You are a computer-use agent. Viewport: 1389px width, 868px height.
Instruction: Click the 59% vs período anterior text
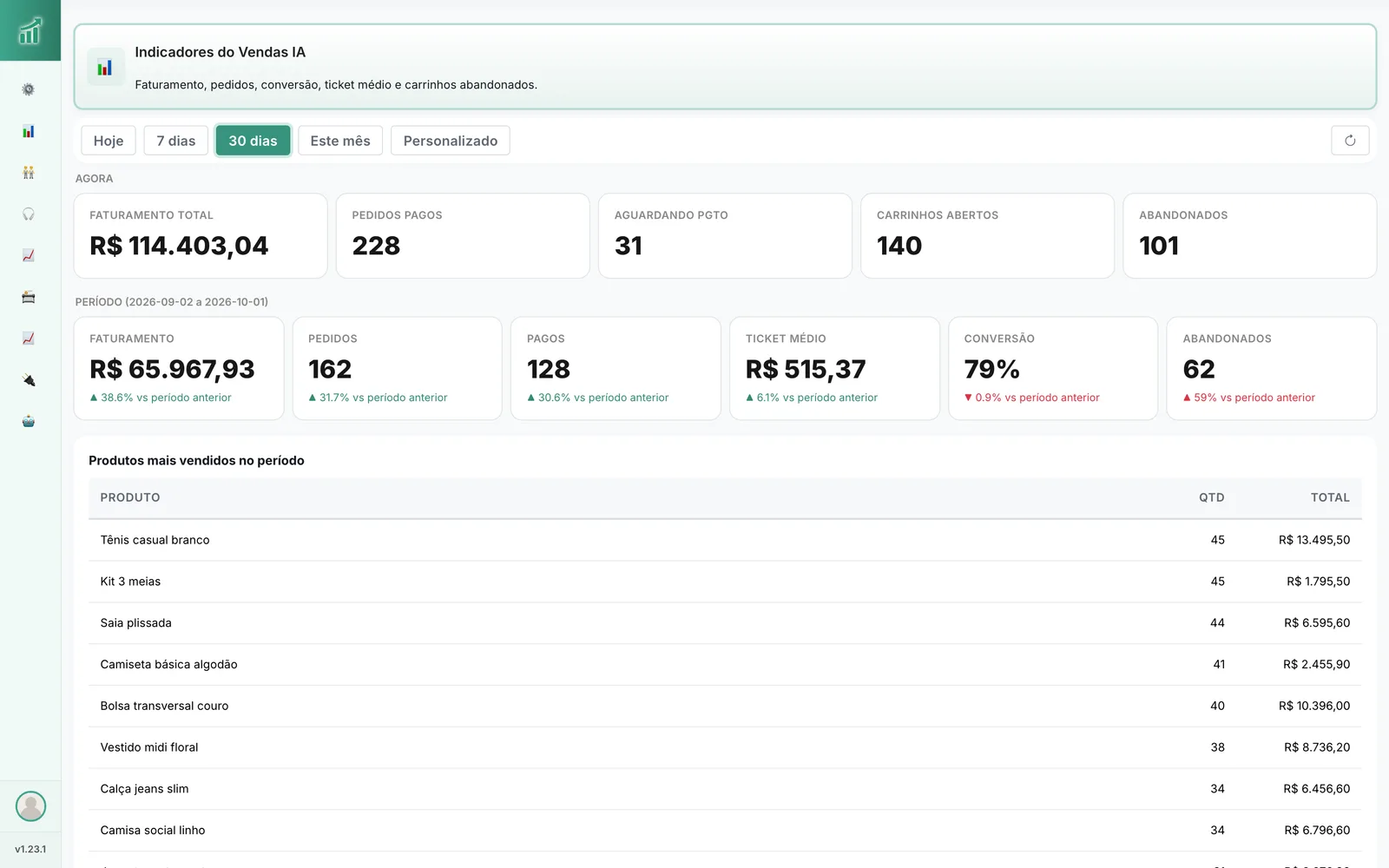(1254, 398)
